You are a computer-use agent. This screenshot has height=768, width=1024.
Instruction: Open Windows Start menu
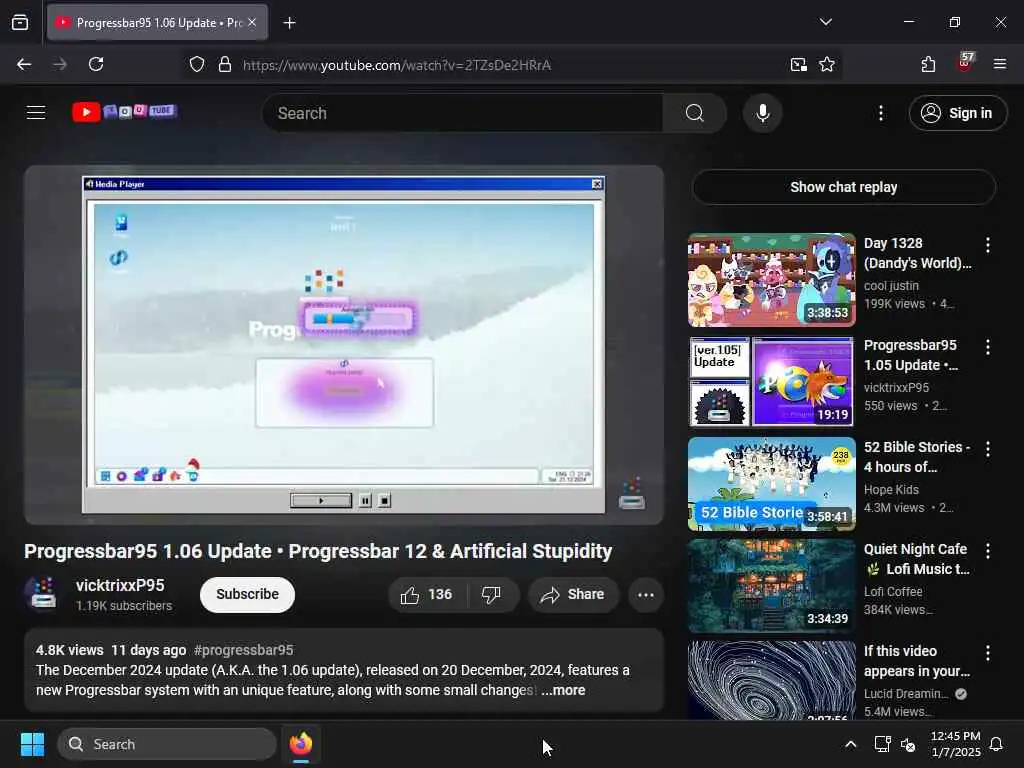32,744
